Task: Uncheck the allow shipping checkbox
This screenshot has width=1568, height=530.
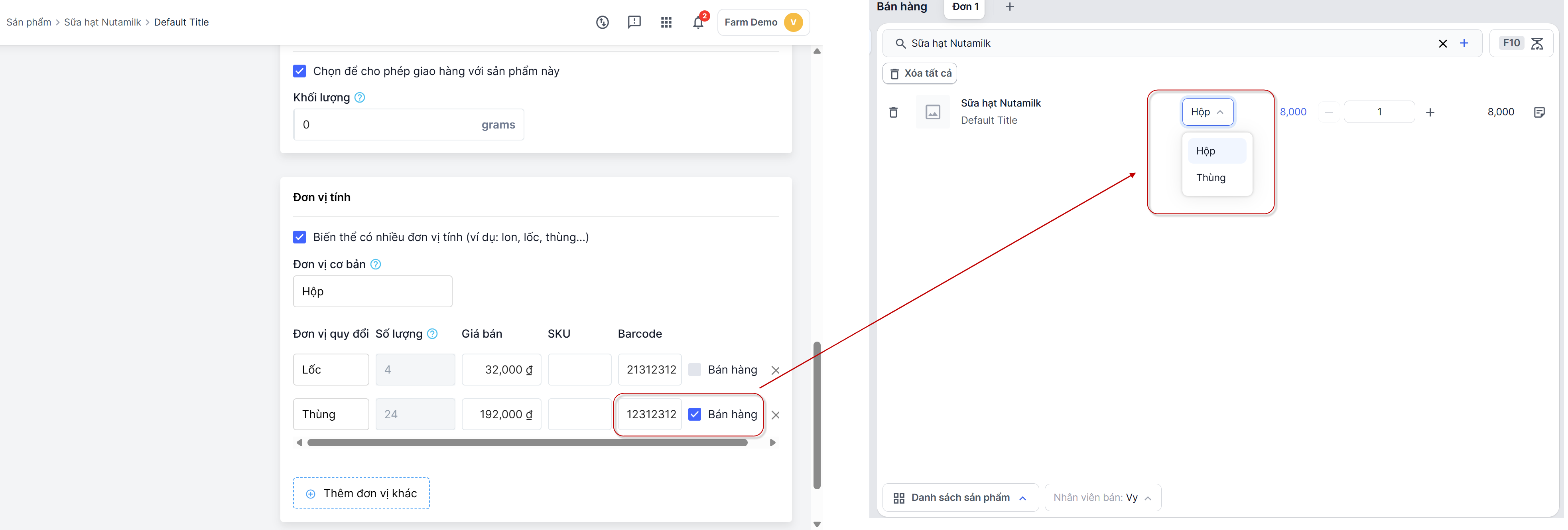Action: tap(299, 71)
